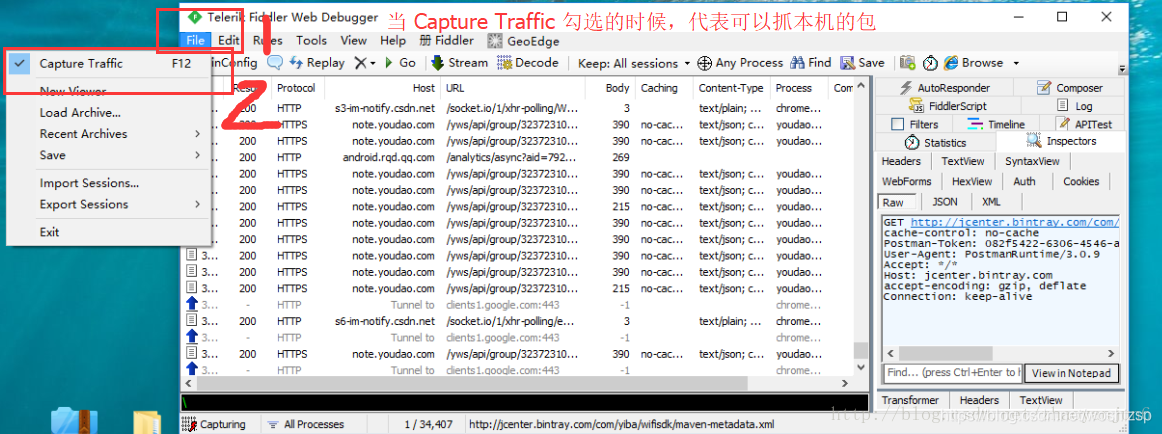Open the toolbar overflow chevron
The image size is (1162, 434).
click(x=1122, y=69)
